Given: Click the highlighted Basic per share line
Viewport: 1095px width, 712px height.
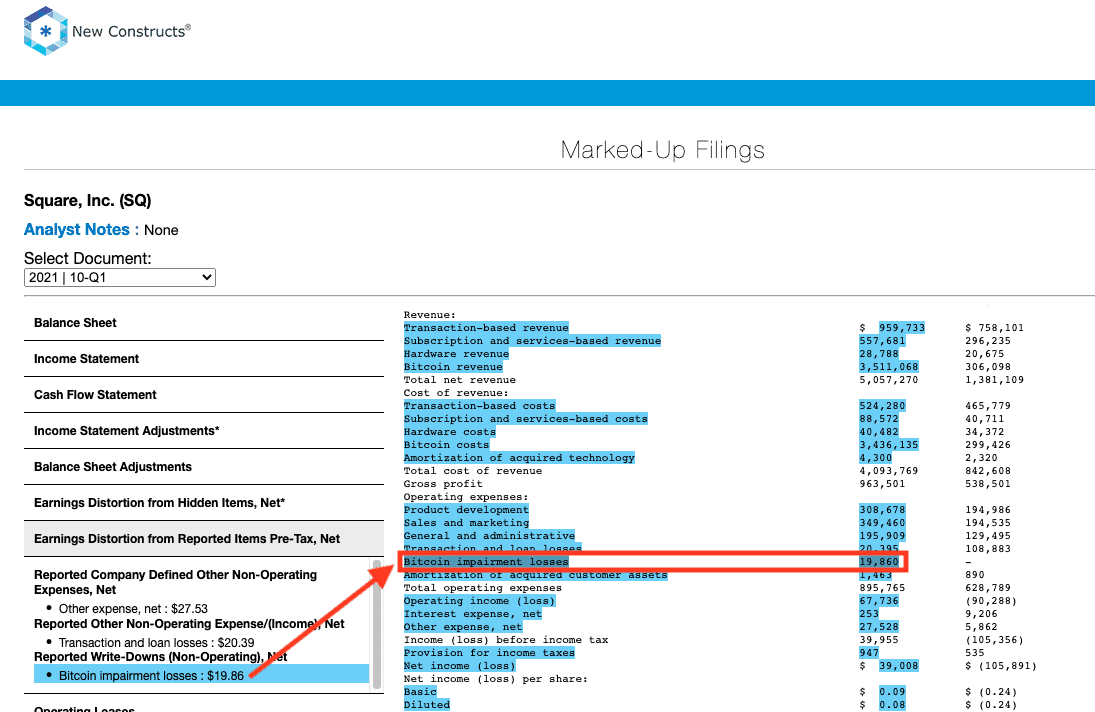Looking at the screenshot, I should pos(420,692).
